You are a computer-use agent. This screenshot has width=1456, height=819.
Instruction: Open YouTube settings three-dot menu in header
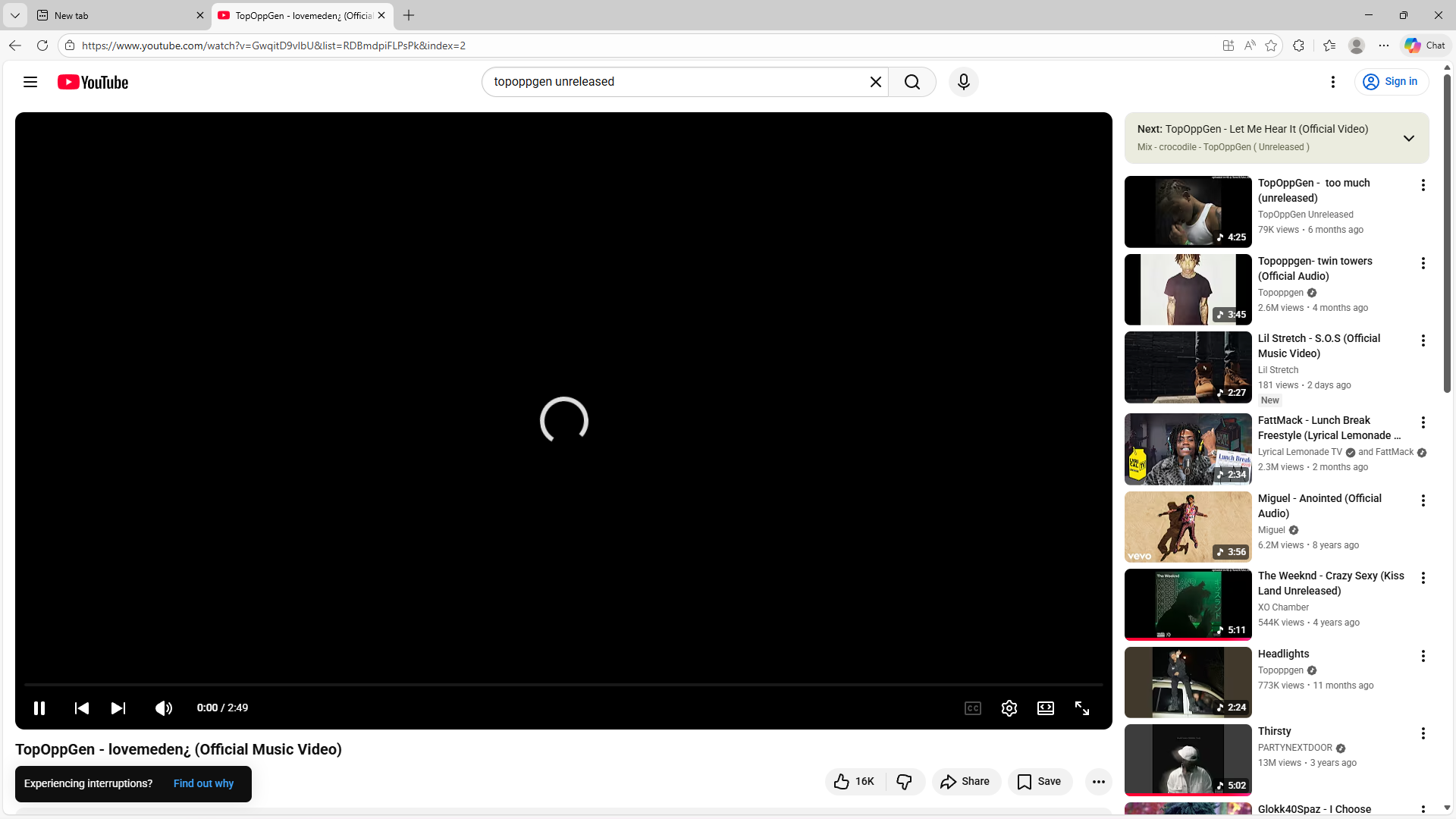click(1333, 82)
